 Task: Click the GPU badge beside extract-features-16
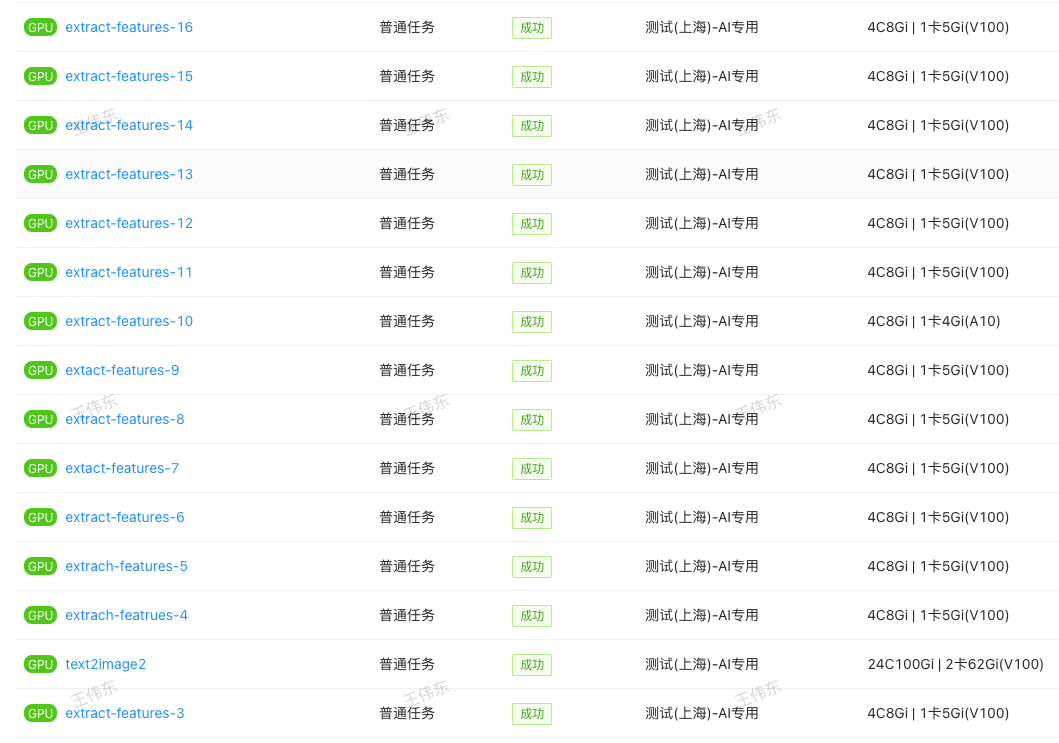pyautogui.click(x=40, y=28)
